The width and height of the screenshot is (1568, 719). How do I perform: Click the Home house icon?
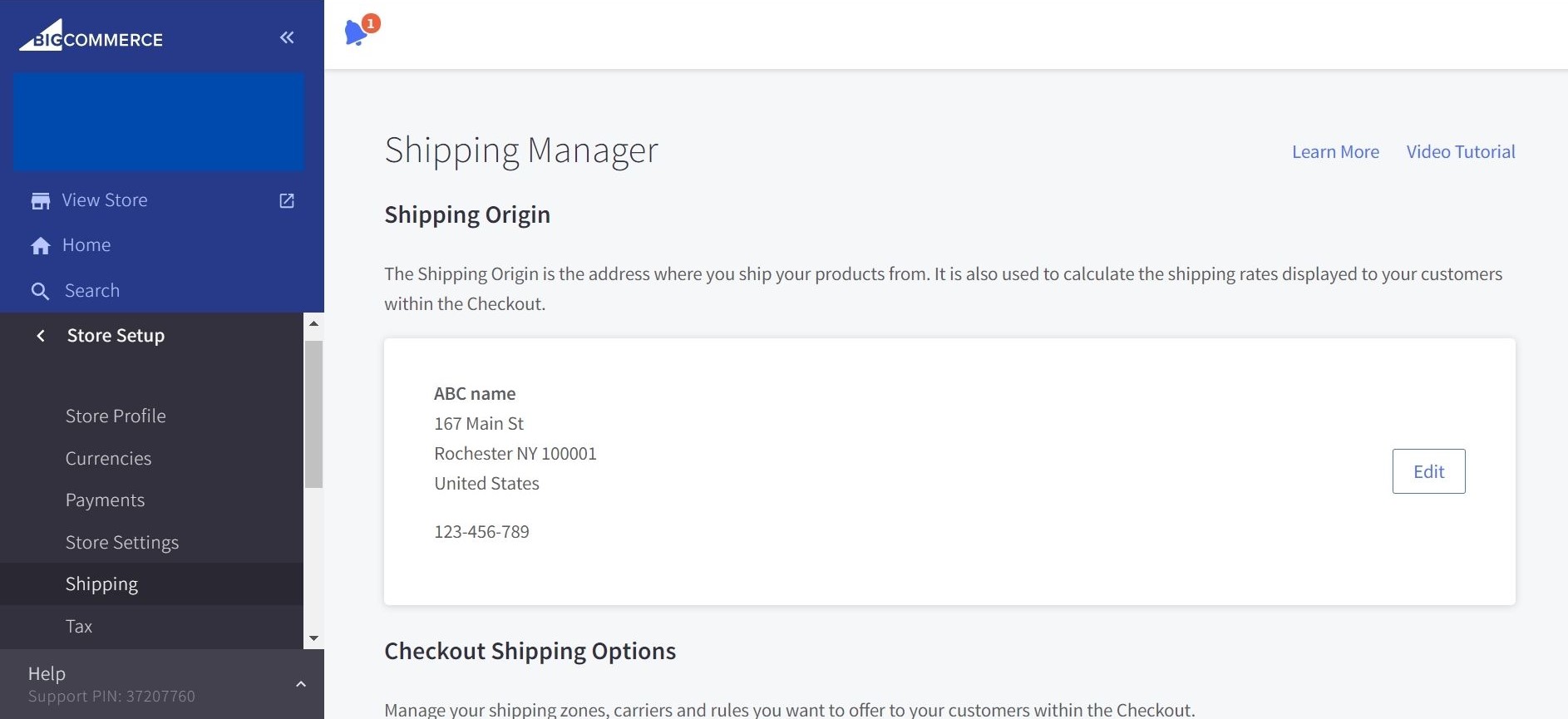(40, 246)
